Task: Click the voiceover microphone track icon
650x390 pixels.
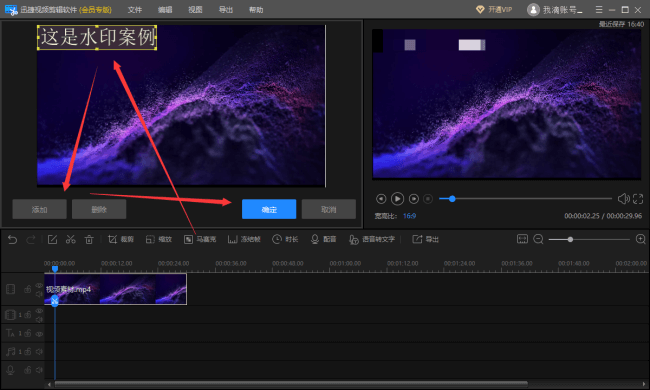Action: point(10,370)
